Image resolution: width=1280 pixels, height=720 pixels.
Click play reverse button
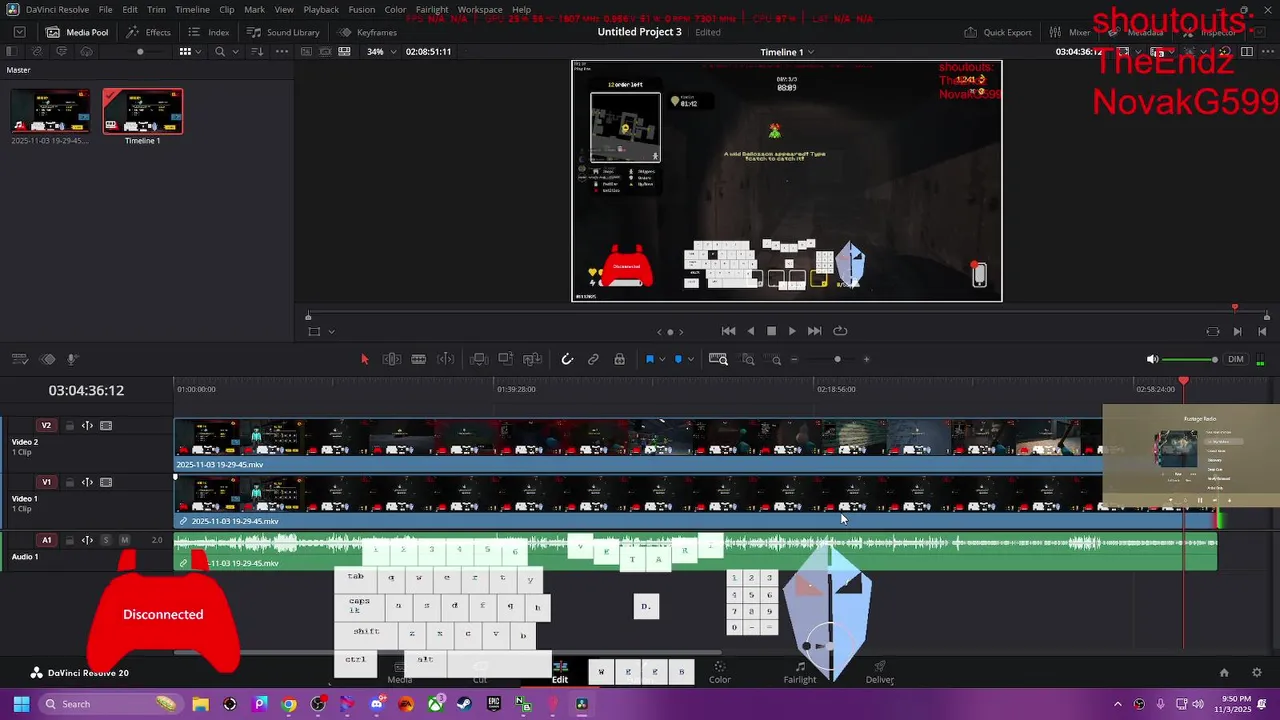click(751, 331)
